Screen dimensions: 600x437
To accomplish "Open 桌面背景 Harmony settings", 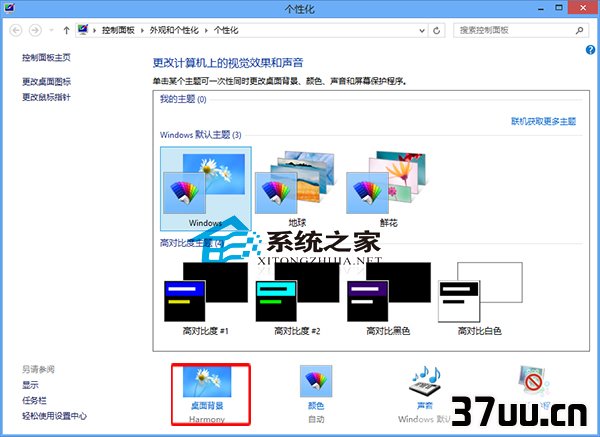I will pos(211,394).
